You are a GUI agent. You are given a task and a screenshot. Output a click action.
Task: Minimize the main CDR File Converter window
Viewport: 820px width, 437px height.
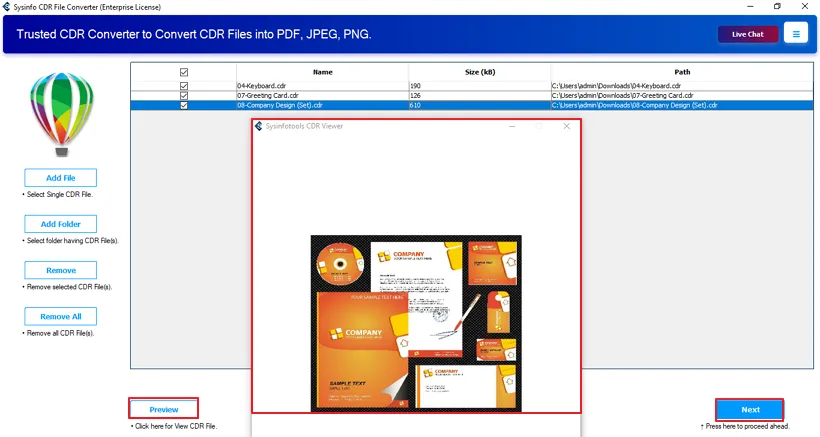pos(750,6)
